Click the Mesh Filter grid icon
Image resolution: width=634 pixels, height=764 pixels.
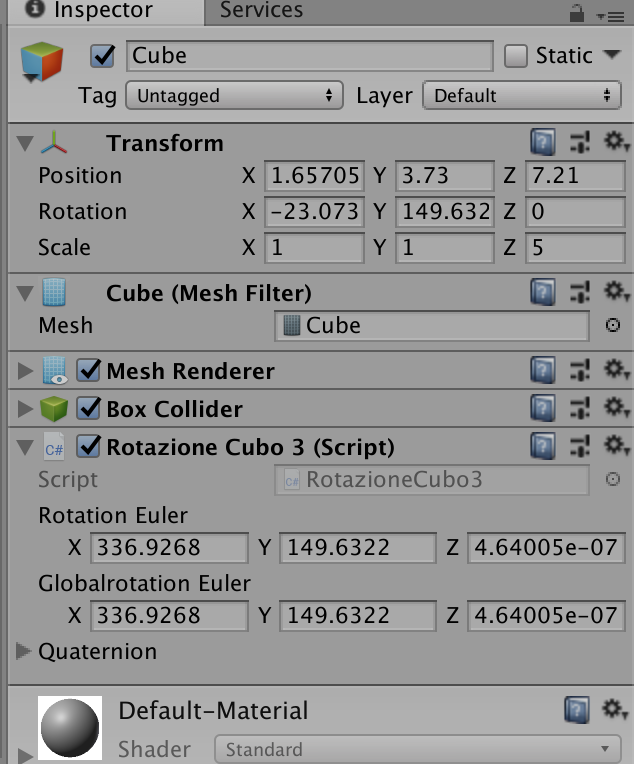click(54, 292)
